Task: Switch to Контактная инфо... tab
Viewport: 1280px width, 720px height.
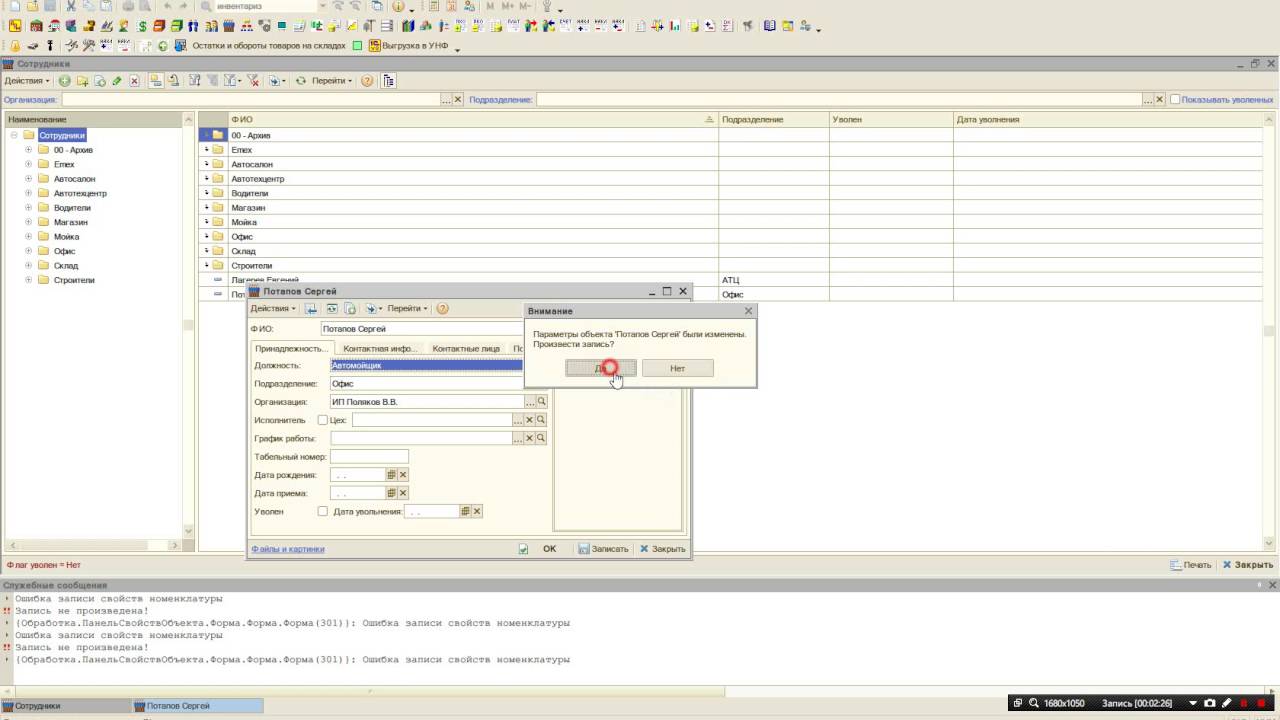Action: [379, 348]
